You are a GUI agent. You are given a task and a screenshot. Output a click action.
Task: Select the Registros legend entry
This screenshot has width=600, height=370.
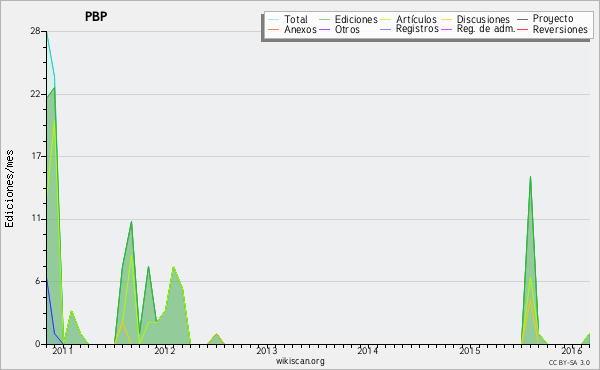pos(417,29)
